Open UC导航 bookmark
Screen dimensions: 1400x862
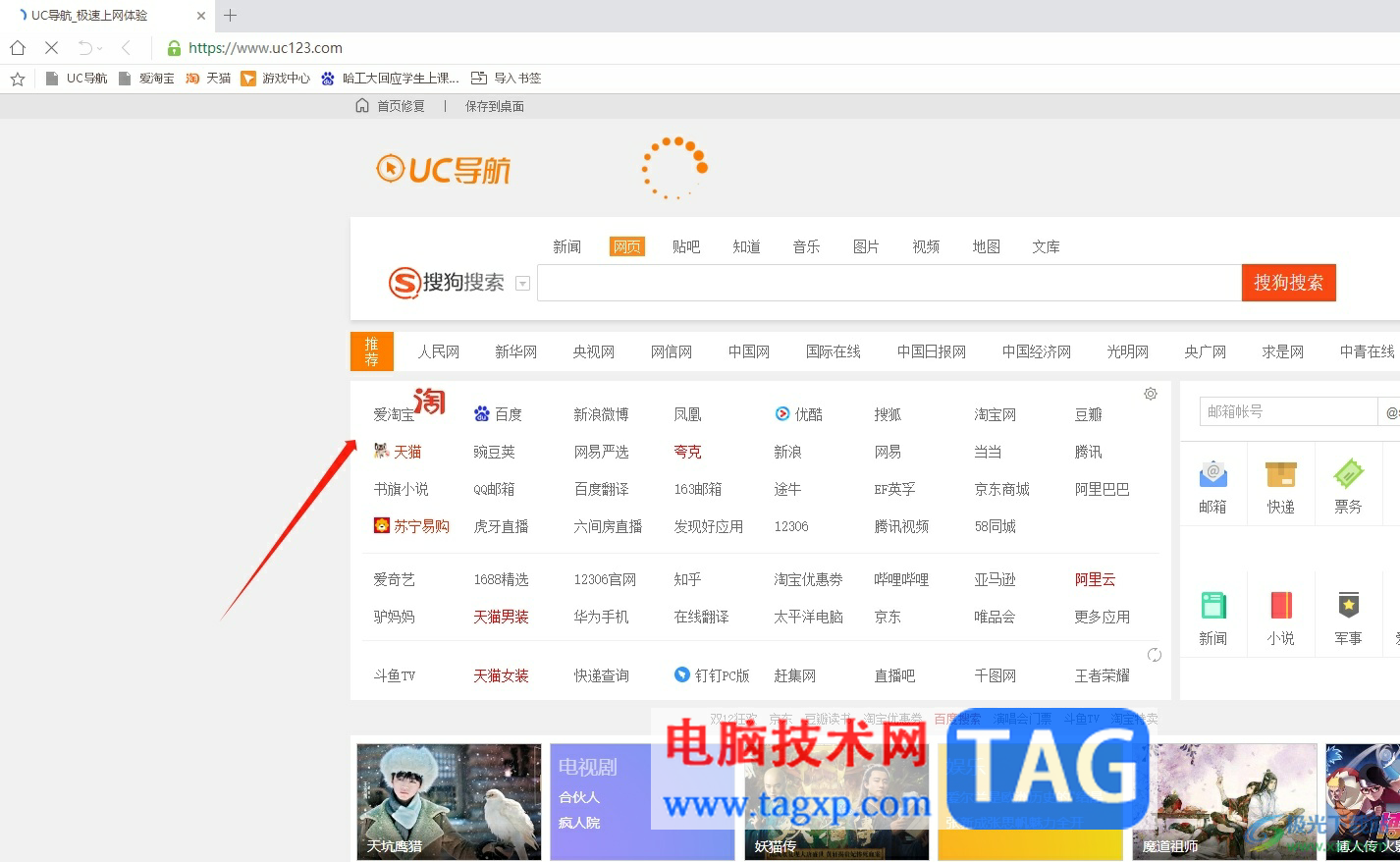(77, 79)
